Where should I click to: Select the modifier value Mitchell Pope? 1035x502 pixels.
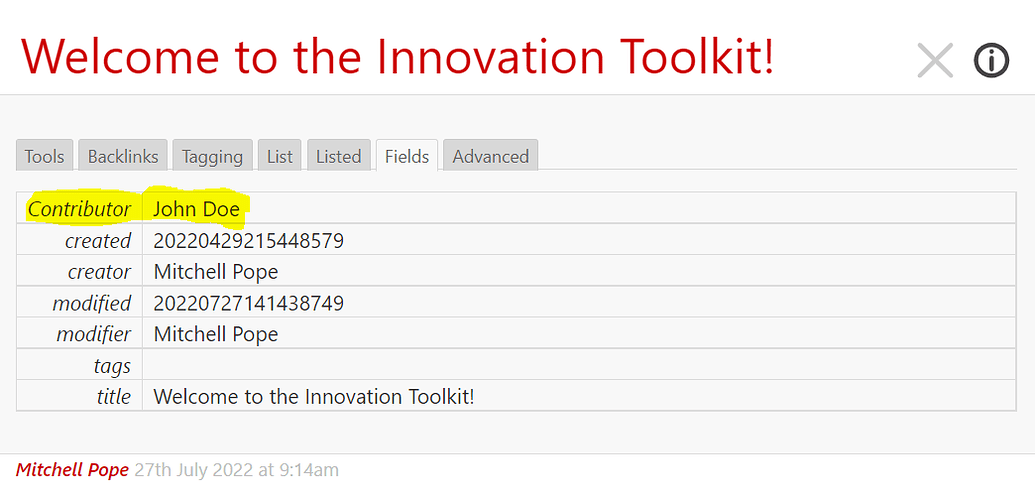[216, 334]
